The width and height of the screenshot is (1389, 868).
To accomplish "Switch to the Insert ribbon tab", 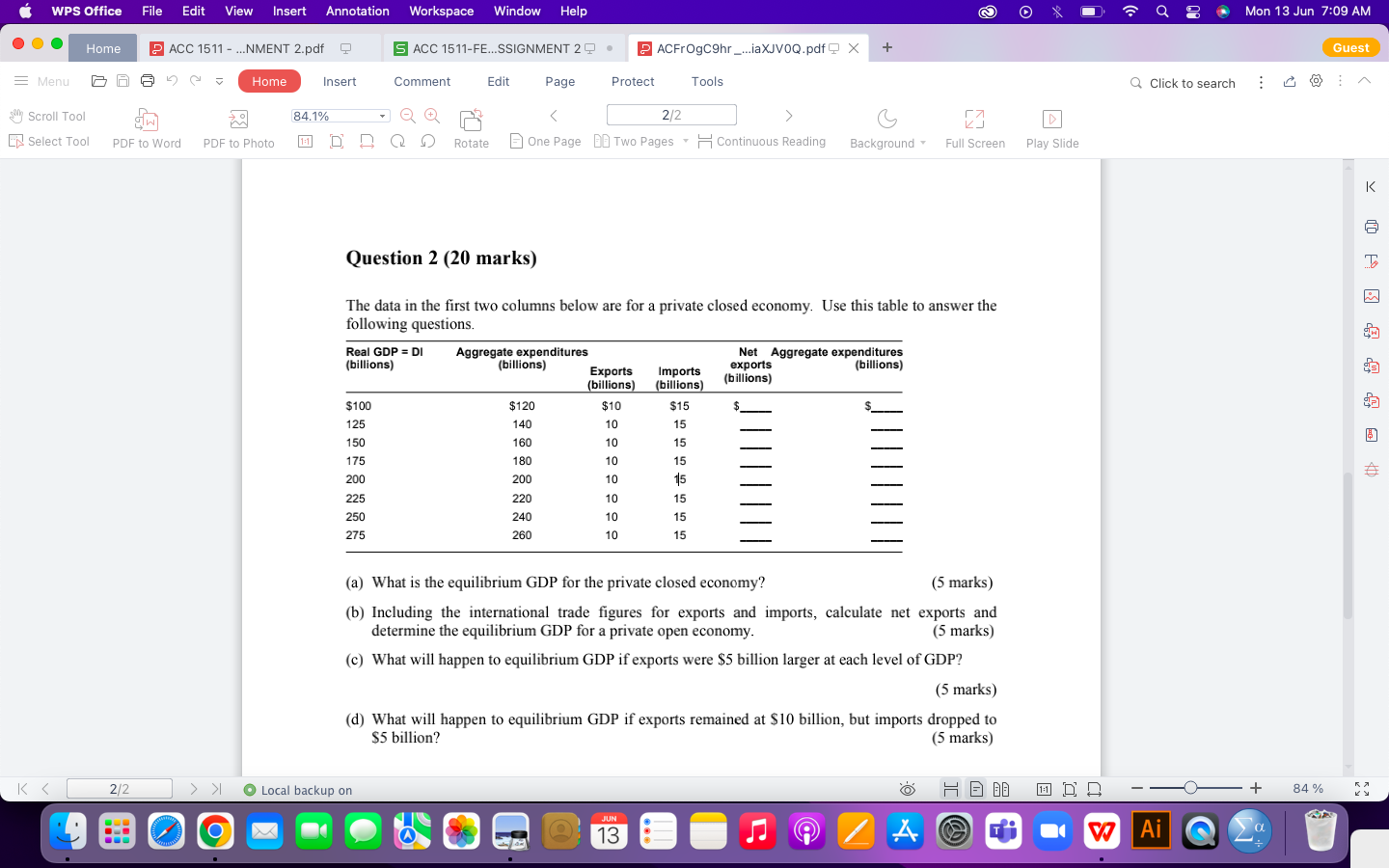I will tap(340, 81).
